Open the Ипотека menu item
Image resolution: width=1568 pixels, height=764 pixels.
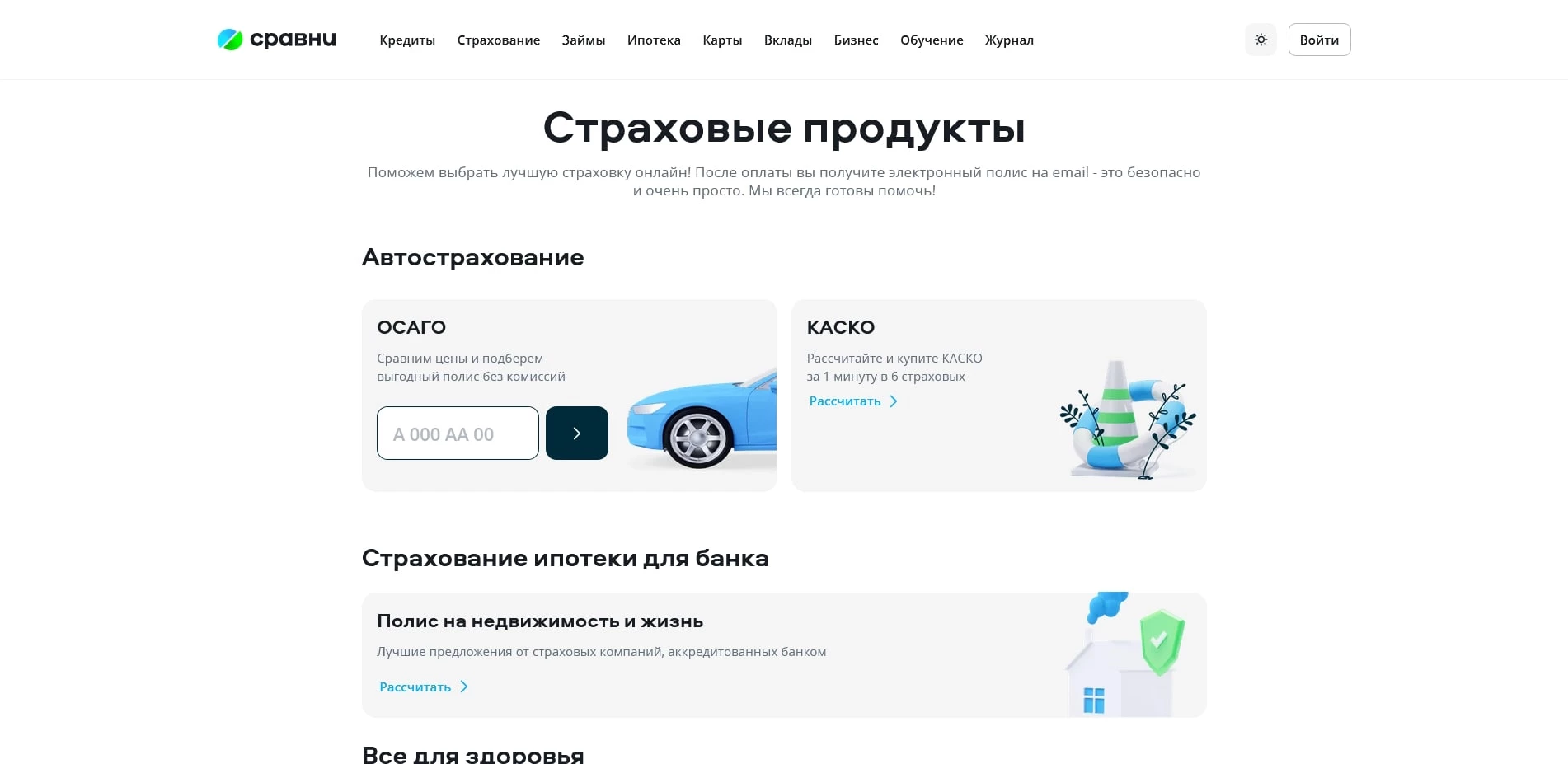[654, 40]
